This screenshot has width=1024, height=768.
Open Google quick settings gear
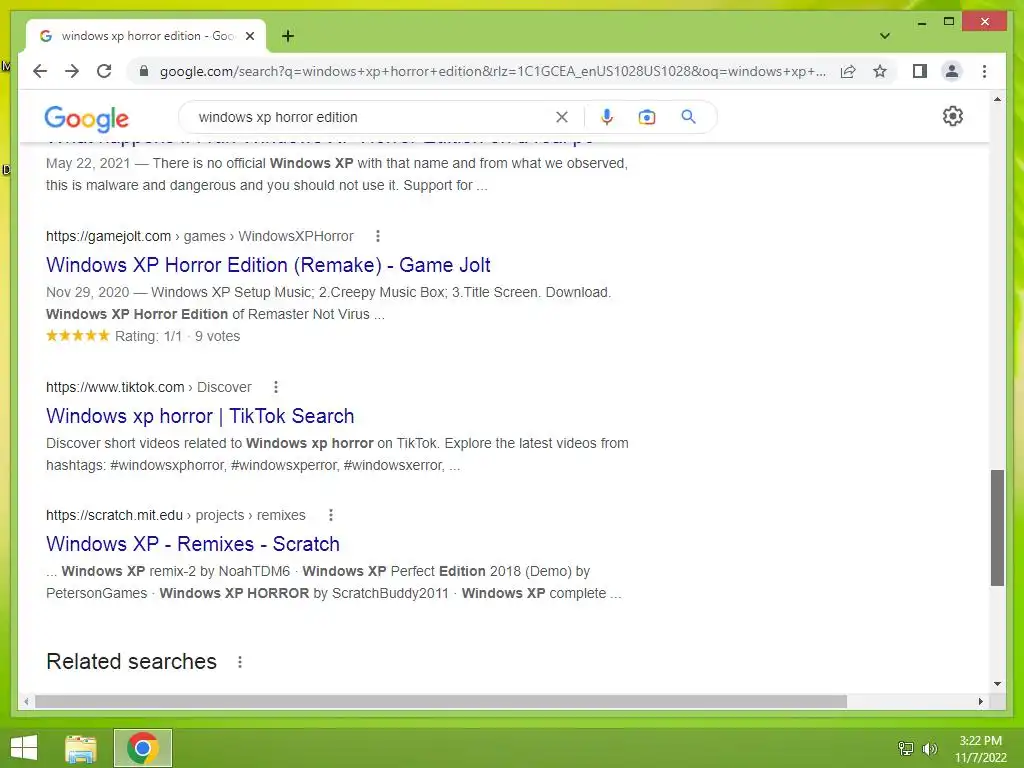(953, 116)
